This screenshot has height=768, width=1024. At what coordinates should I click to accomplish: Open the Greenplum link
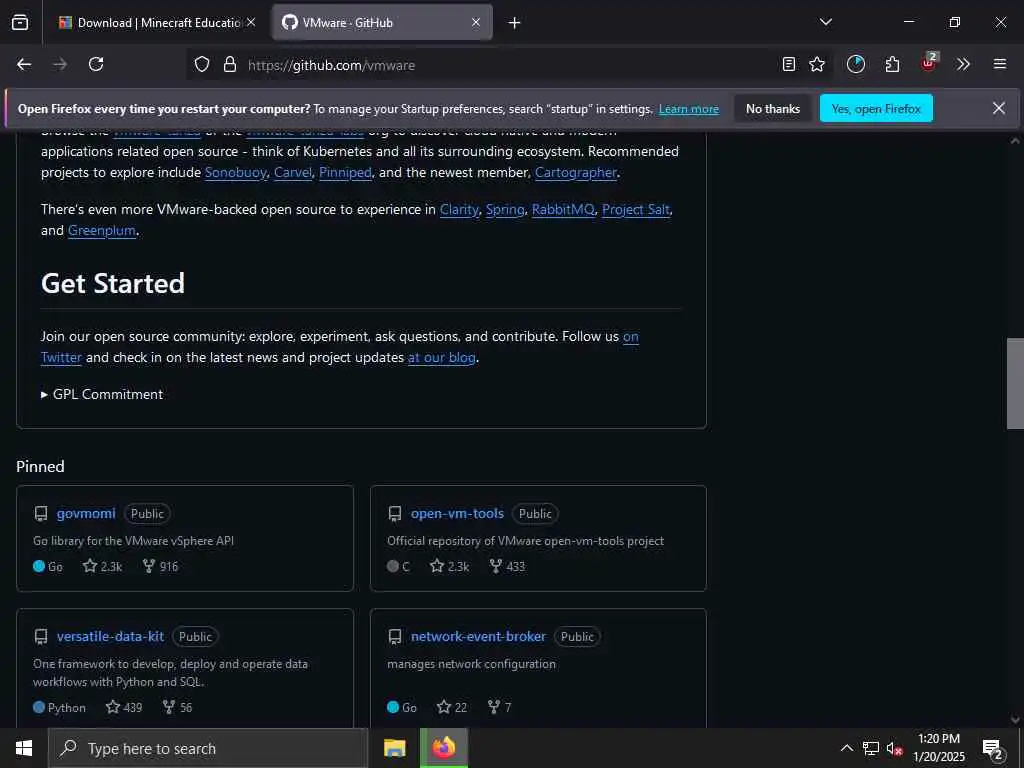(x=102, y=231)
